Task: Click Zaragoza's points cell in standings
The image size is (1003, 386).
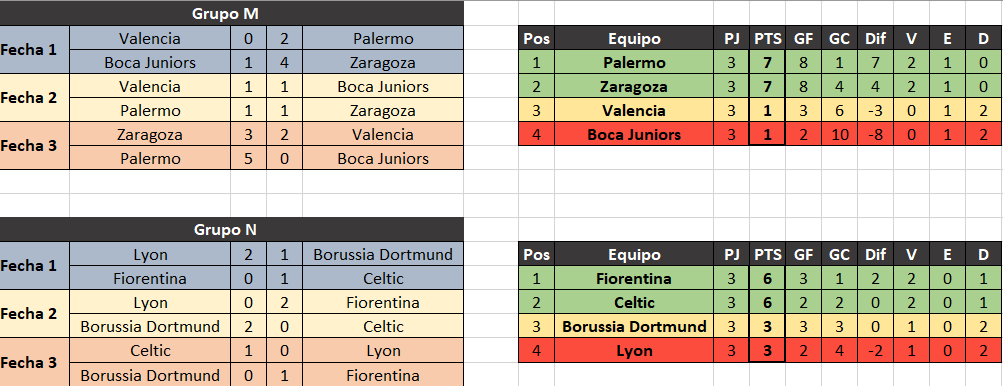Action: pyautogui.click(x=768, y=86)
